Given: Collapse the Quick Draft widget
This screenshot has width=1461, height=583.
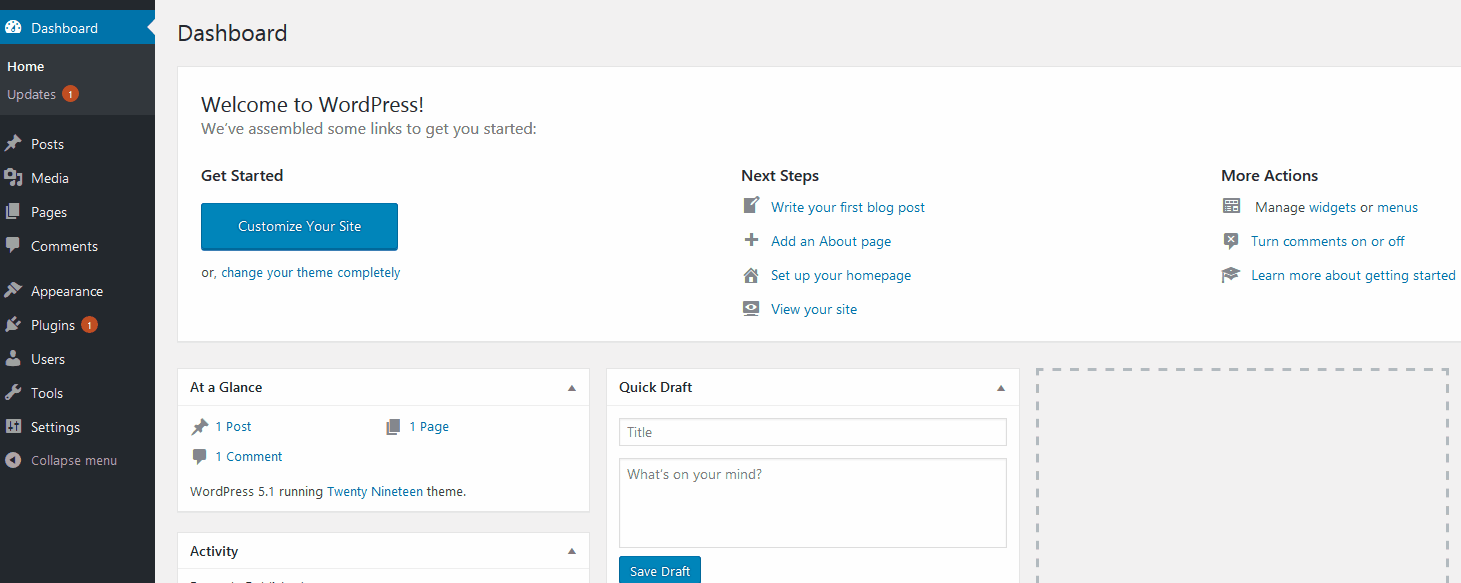Looking at the screenshot, I should (x=1001, y=388).
